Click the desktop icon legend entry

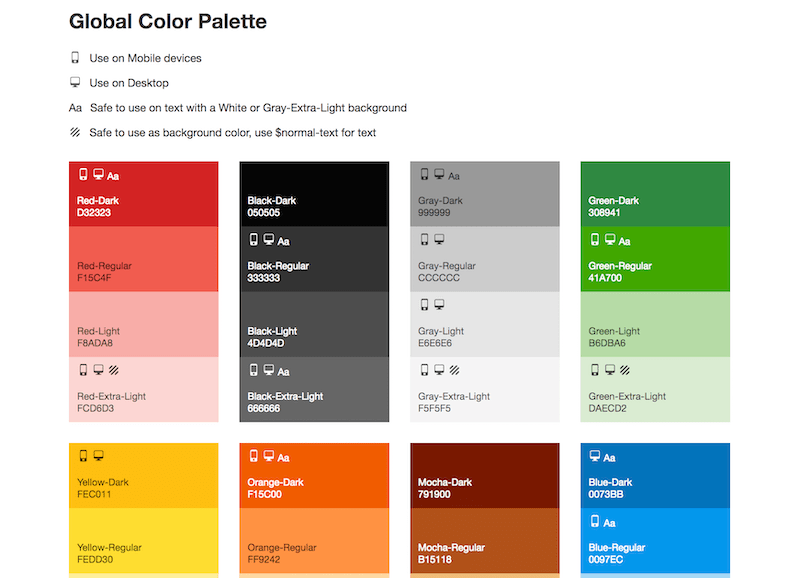(75, 82)
